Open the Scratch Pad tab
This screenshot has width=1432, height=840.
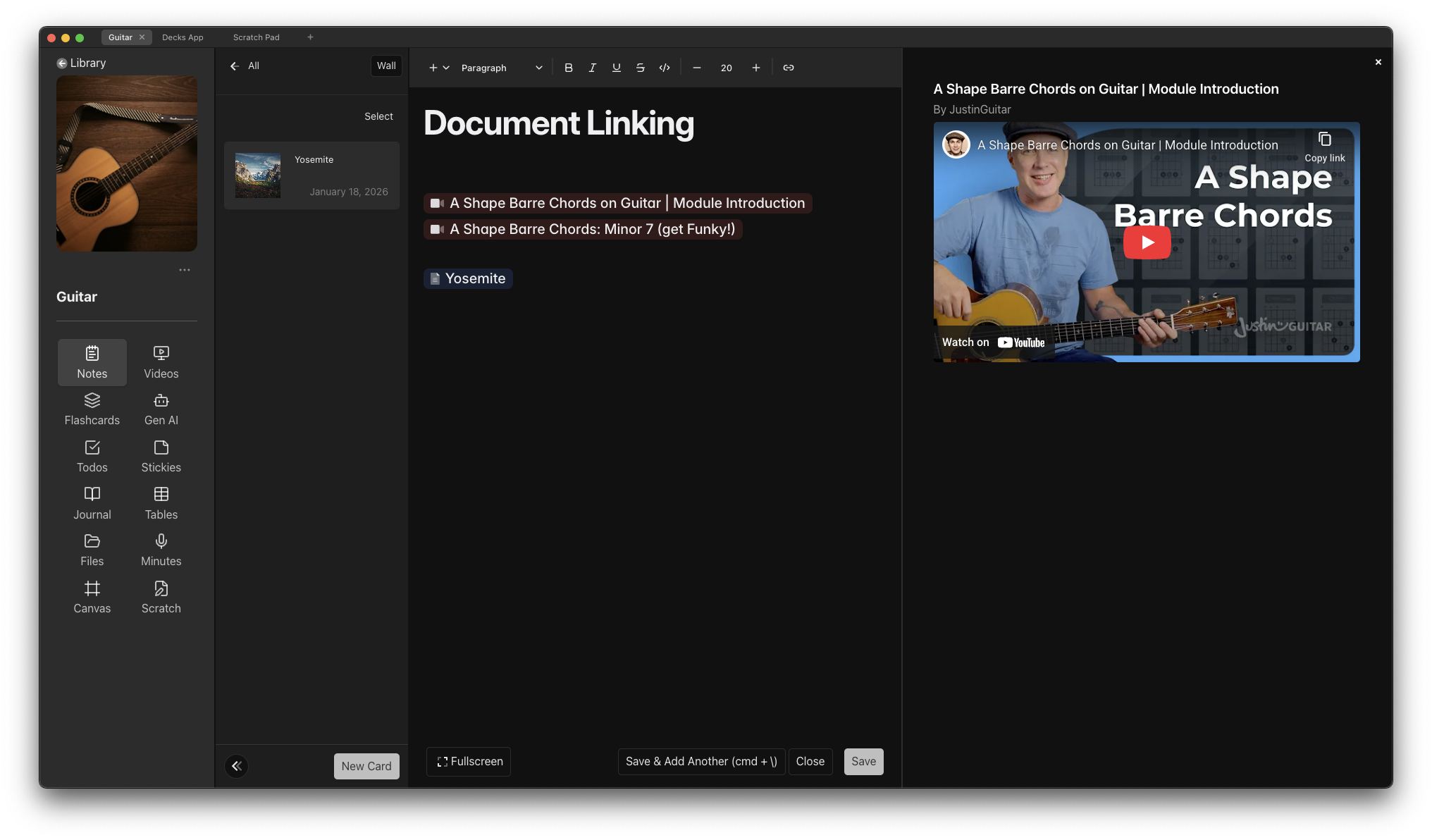click(x=256, y=37)
